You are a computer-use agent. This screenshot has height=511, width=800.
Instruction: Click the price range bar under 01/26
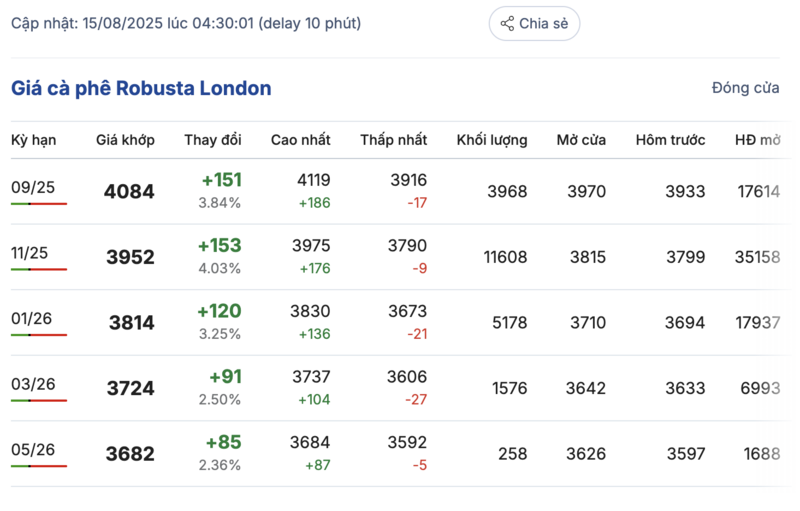tap(39, 335)
